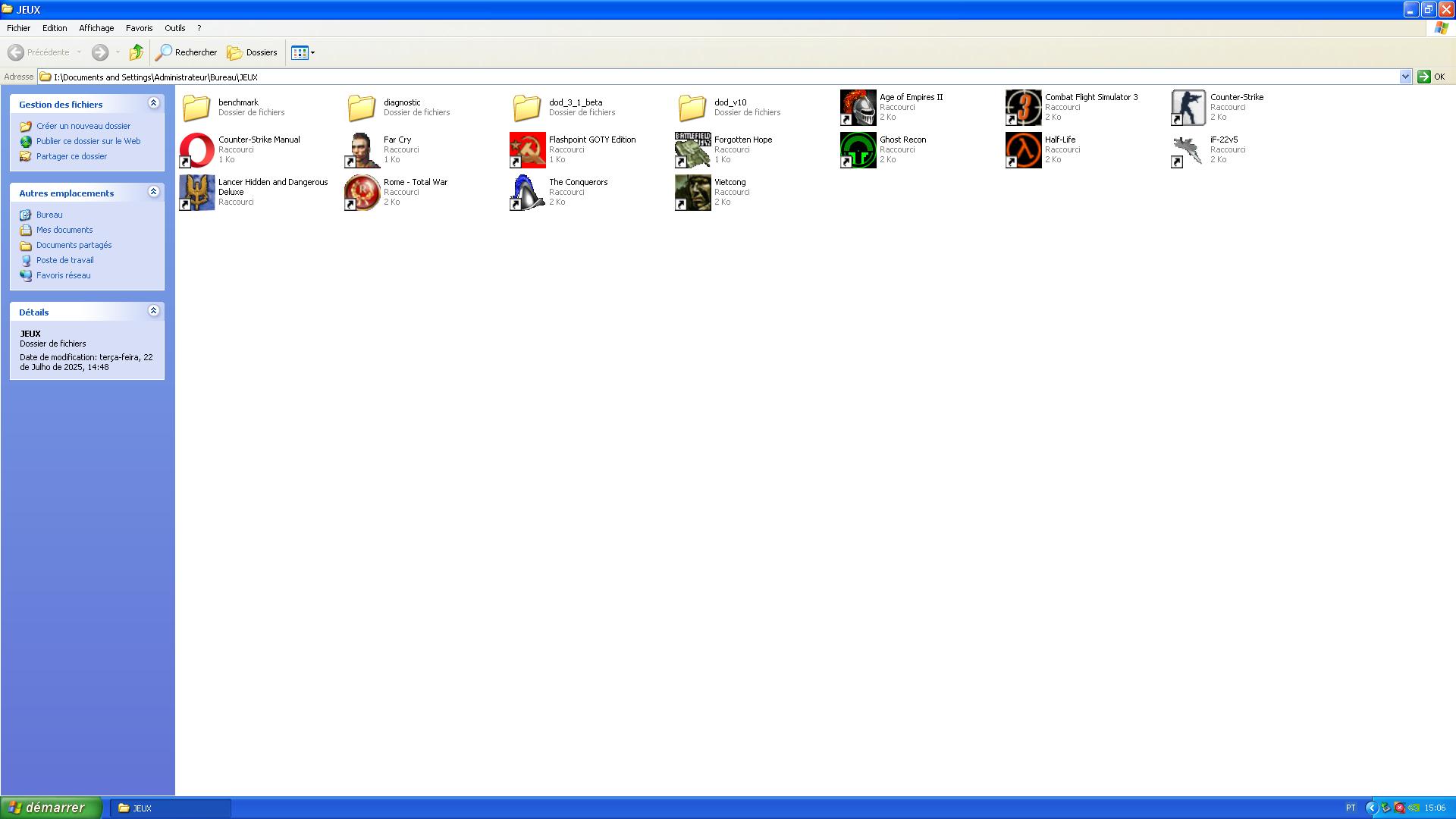The image size is (1456, 819).
Task: Select the Vietcong shortcut icon
Action: (692, 192)
